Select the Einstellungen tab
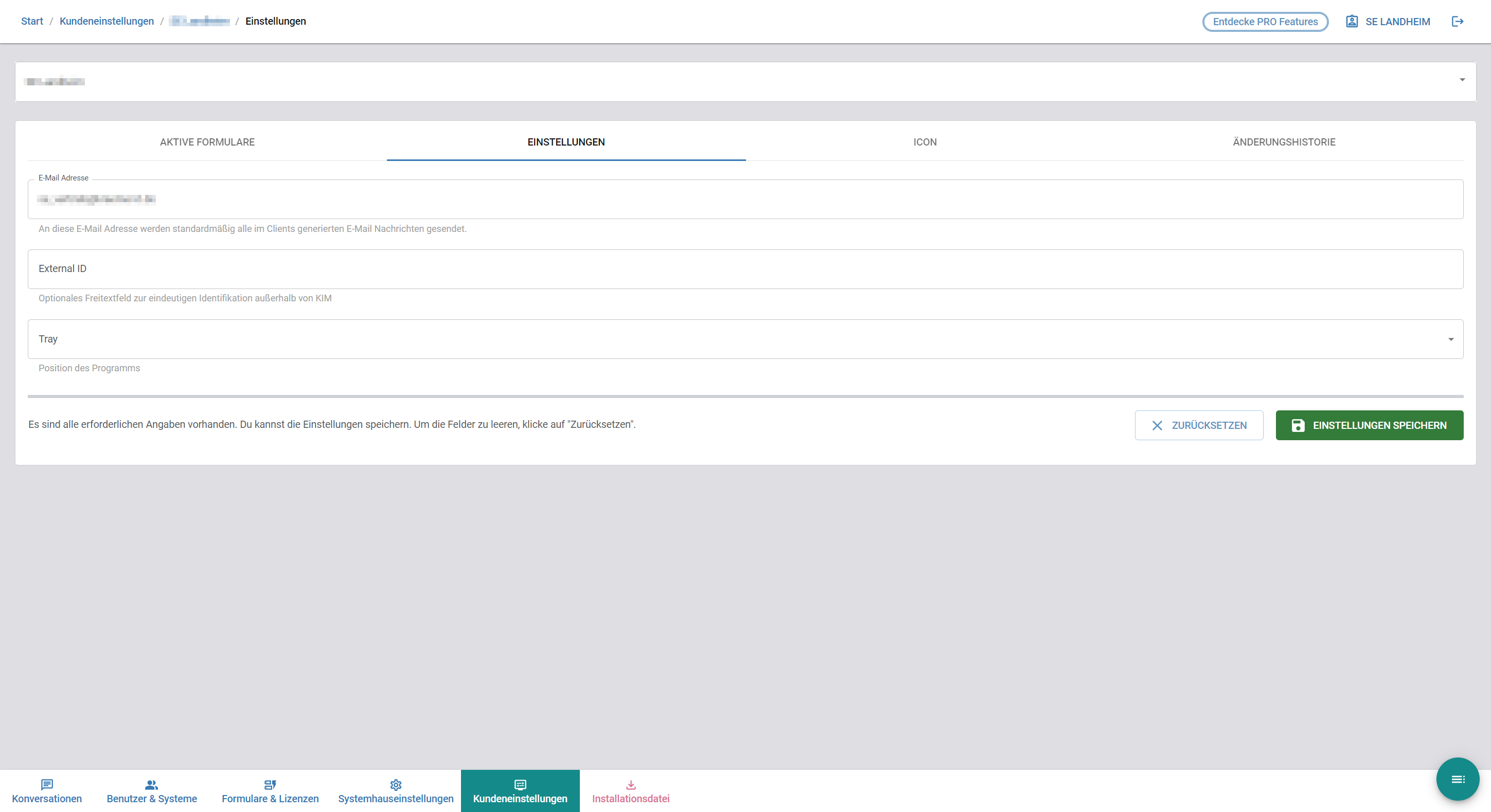Image resolution: width=1491 pixels, height=812 pixels. tap(565, 142)
